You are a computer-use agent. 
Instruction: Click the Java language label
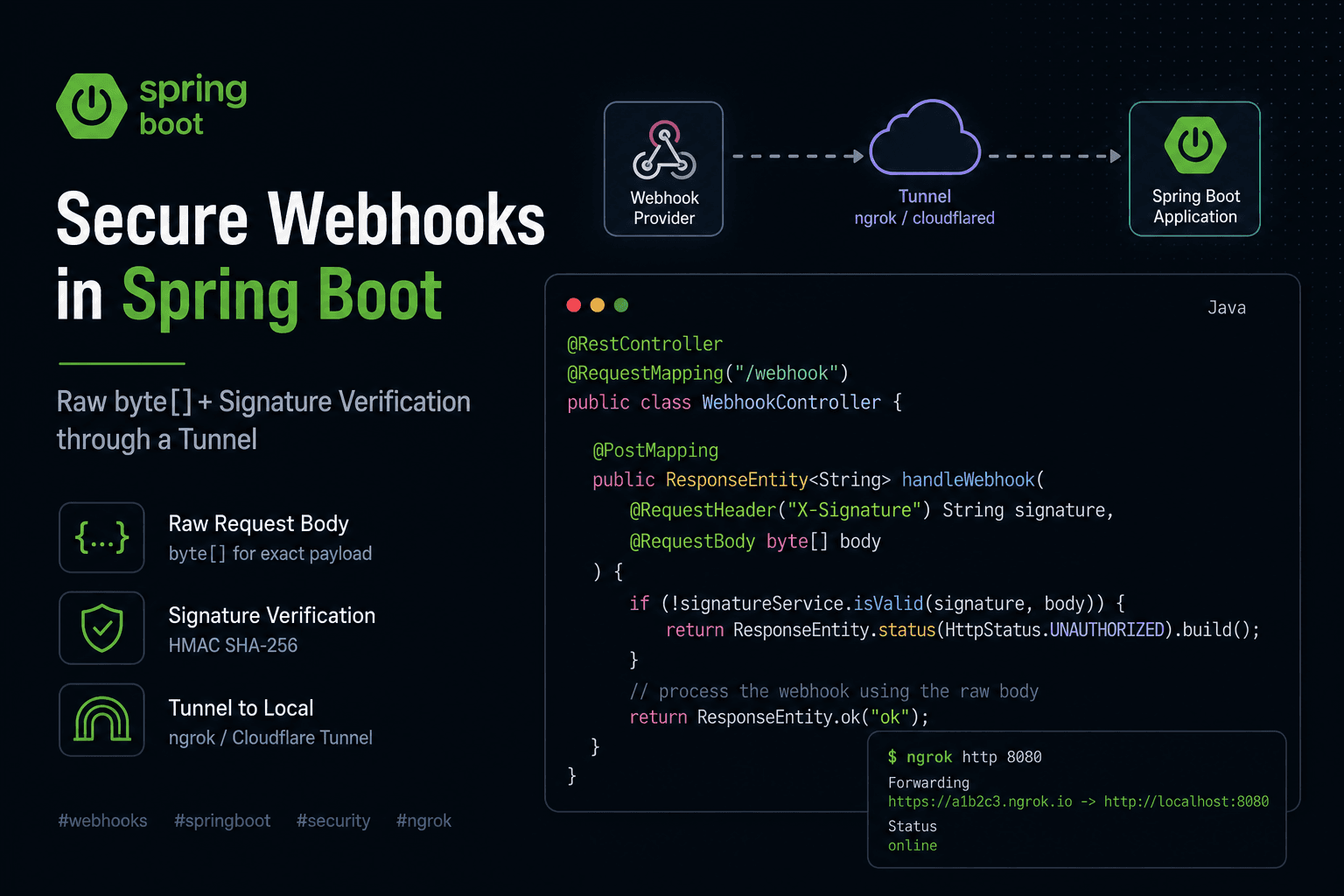point(1227,307)
